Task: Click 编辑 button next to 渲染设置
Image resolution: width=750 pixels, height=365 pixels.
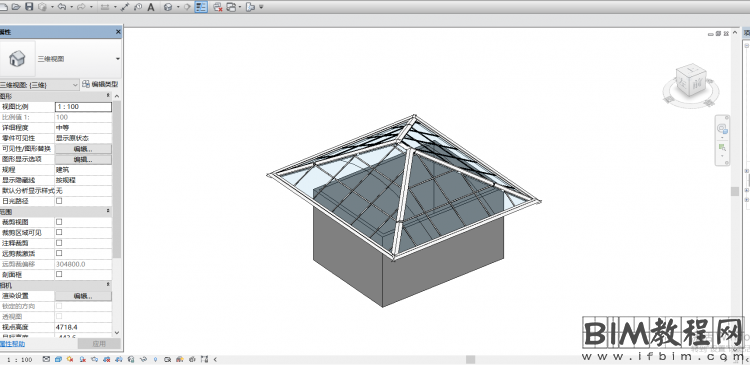Action: click(83, 296)
